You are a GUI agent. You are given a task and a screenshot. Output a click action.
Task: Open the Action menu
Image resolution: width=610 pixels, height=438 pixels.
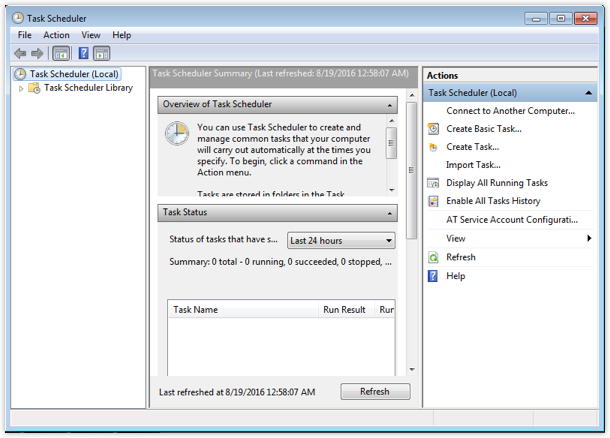[x=56, y=35]
